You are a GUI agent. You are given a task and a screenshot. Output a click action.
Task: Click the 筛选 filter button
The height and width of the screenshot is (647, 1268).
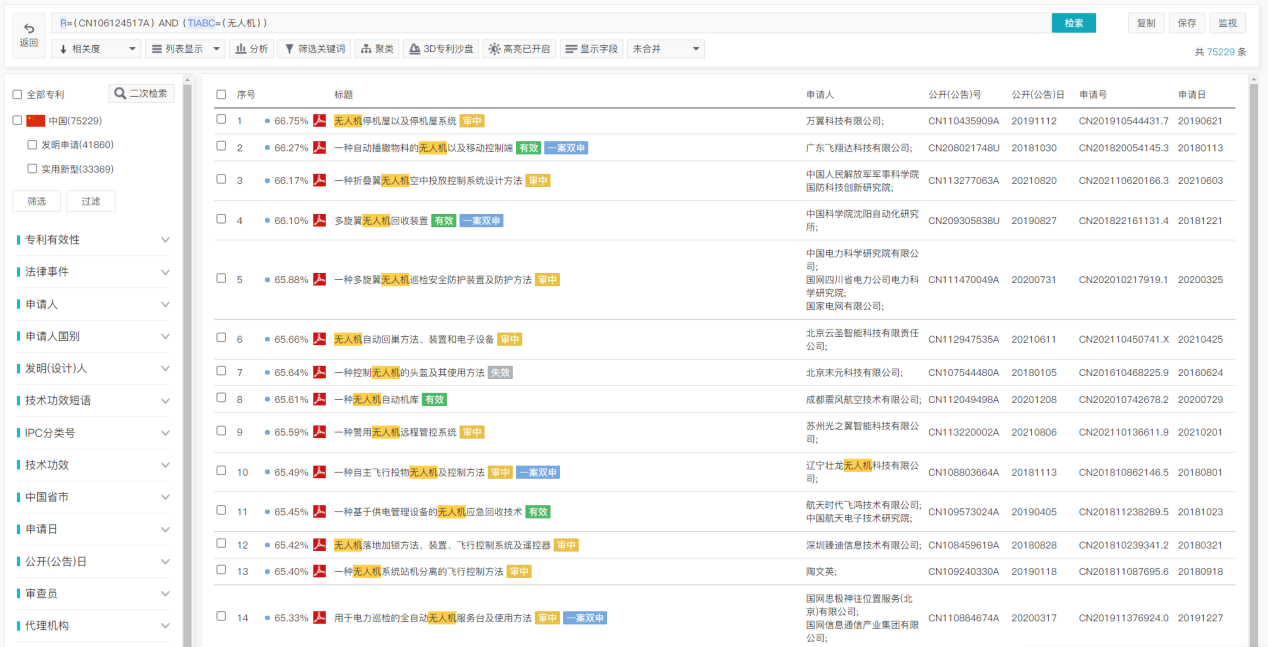coord(36,201)
